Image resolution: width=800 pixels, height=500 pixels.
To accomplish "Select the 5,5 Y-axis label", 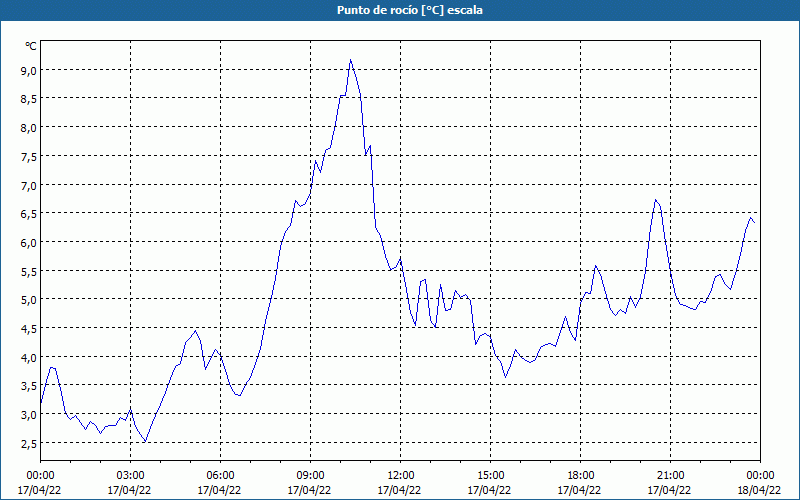I will [29, 272].
